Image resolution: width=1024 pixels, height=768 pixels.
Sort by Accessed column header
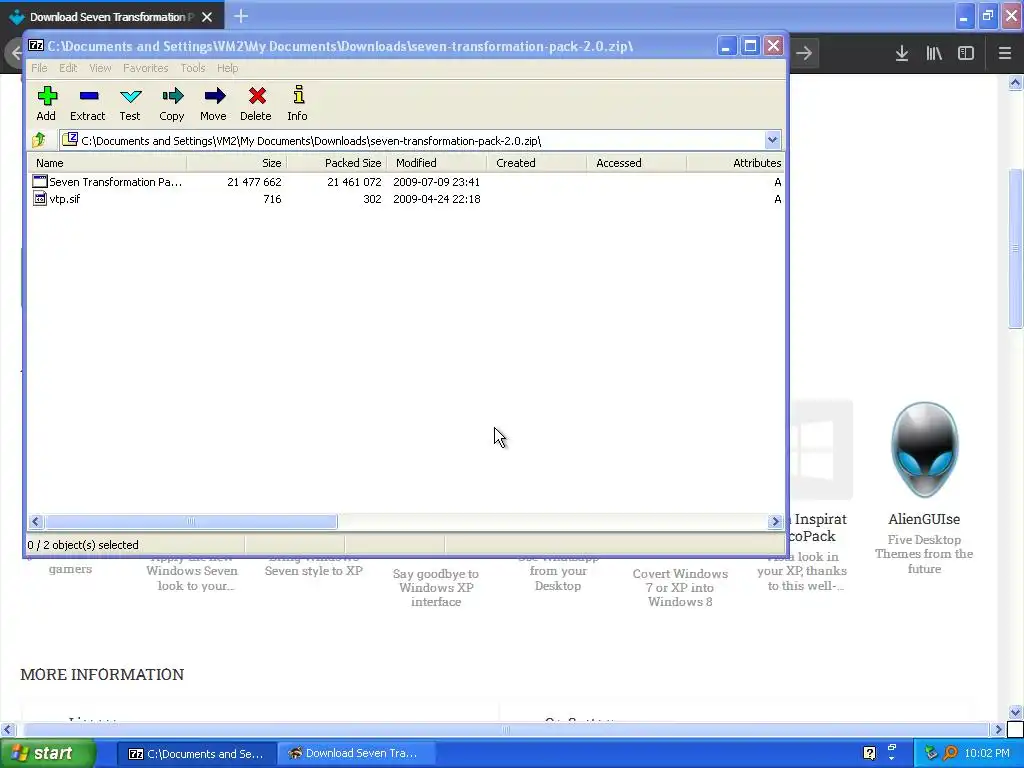point(636,163)
